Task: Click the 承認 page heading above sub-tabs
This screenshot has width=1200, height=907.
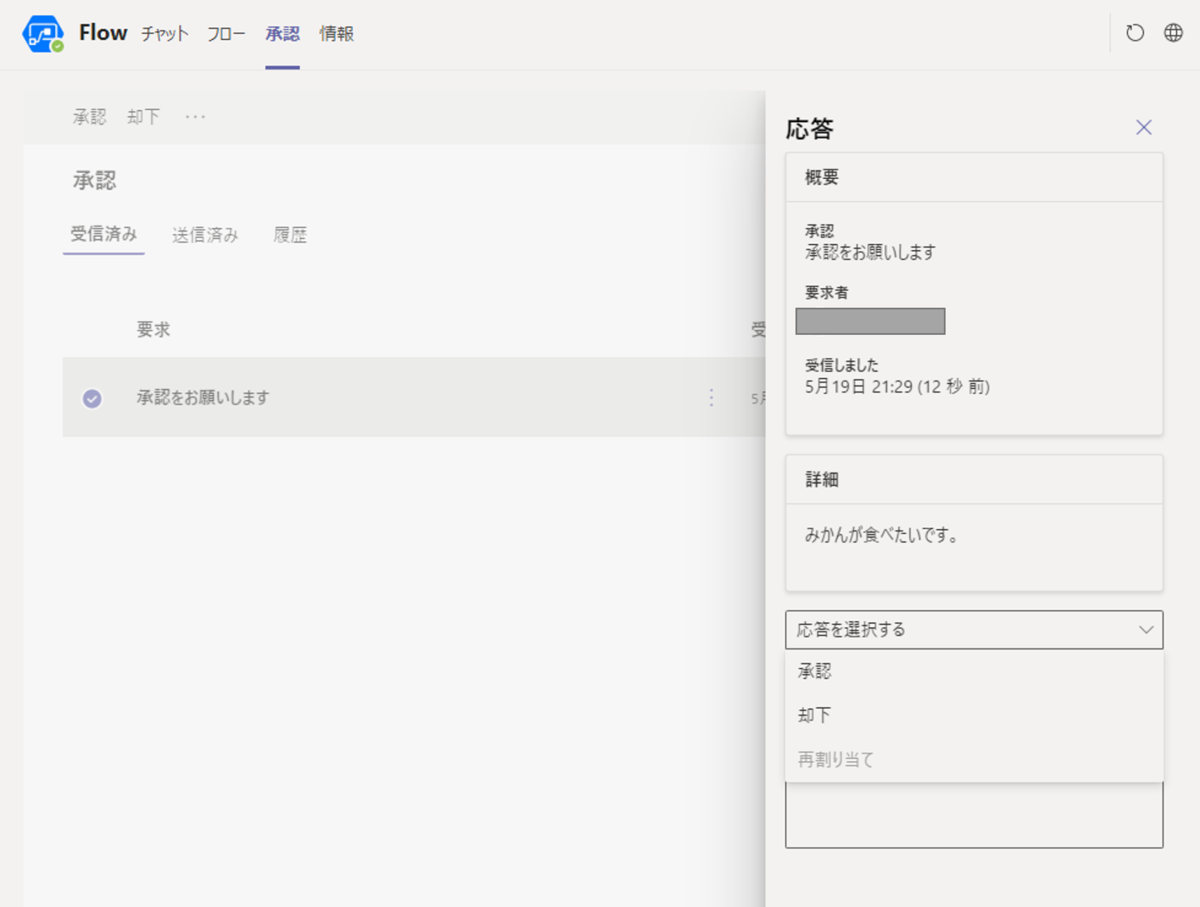Action: click(x=95, y=181)
